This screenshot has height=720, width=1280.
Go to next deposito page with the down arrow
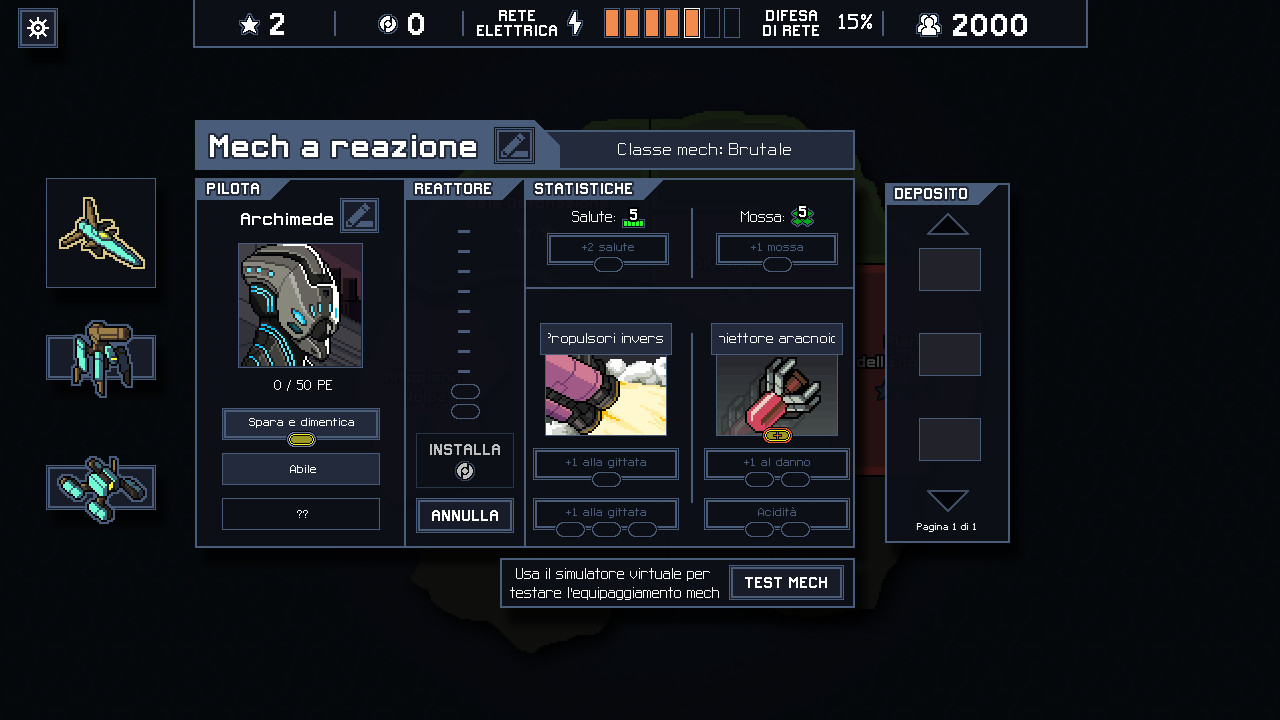pos(948,501)
